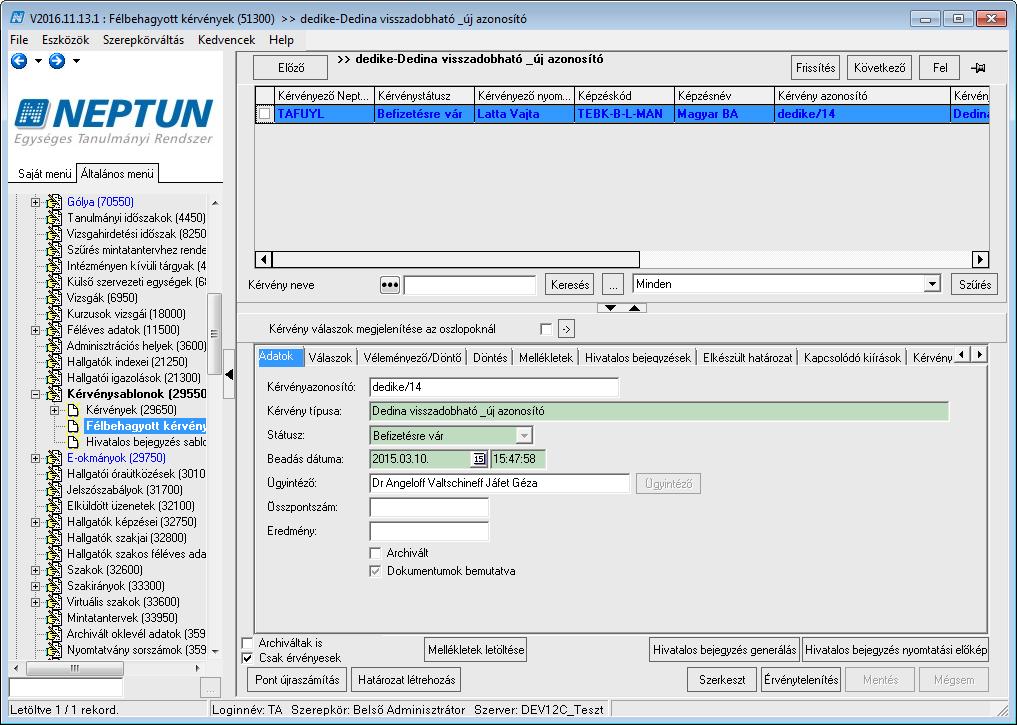The image size is (1017, 725).
Task: Enable Kérvény válaszok megjelenítése az oszlopoknál
Action: click(546, 329)
